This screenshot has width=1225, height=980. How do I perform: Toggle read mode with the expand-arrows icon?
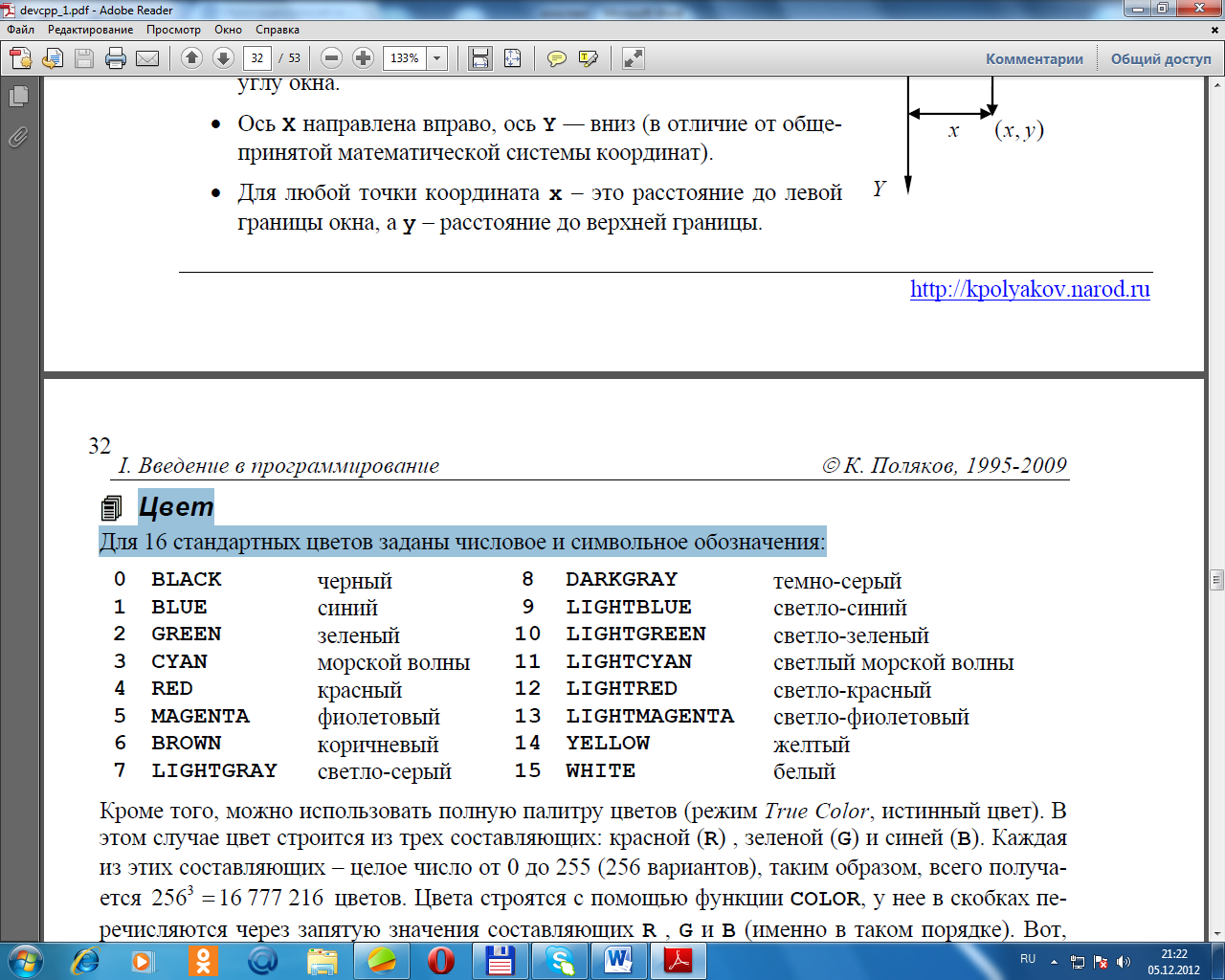coord(633,58)
